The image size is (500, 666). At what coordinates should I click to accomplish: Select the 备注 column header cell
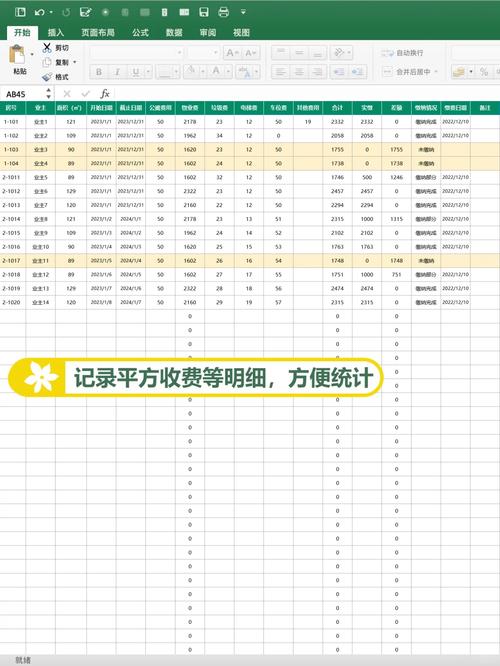pyautogui.click(x=485, y=108)
